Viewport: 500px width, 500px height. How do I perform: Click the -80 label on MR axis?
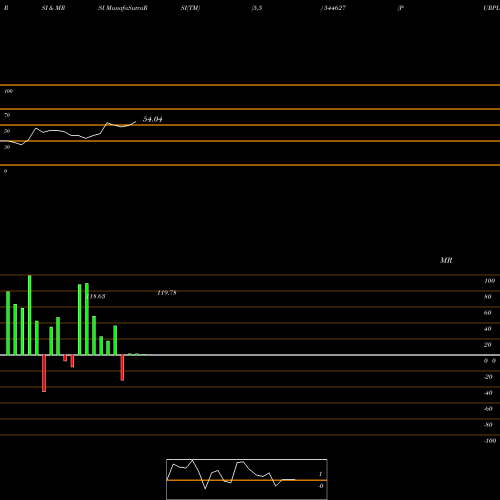click(488, 425)
